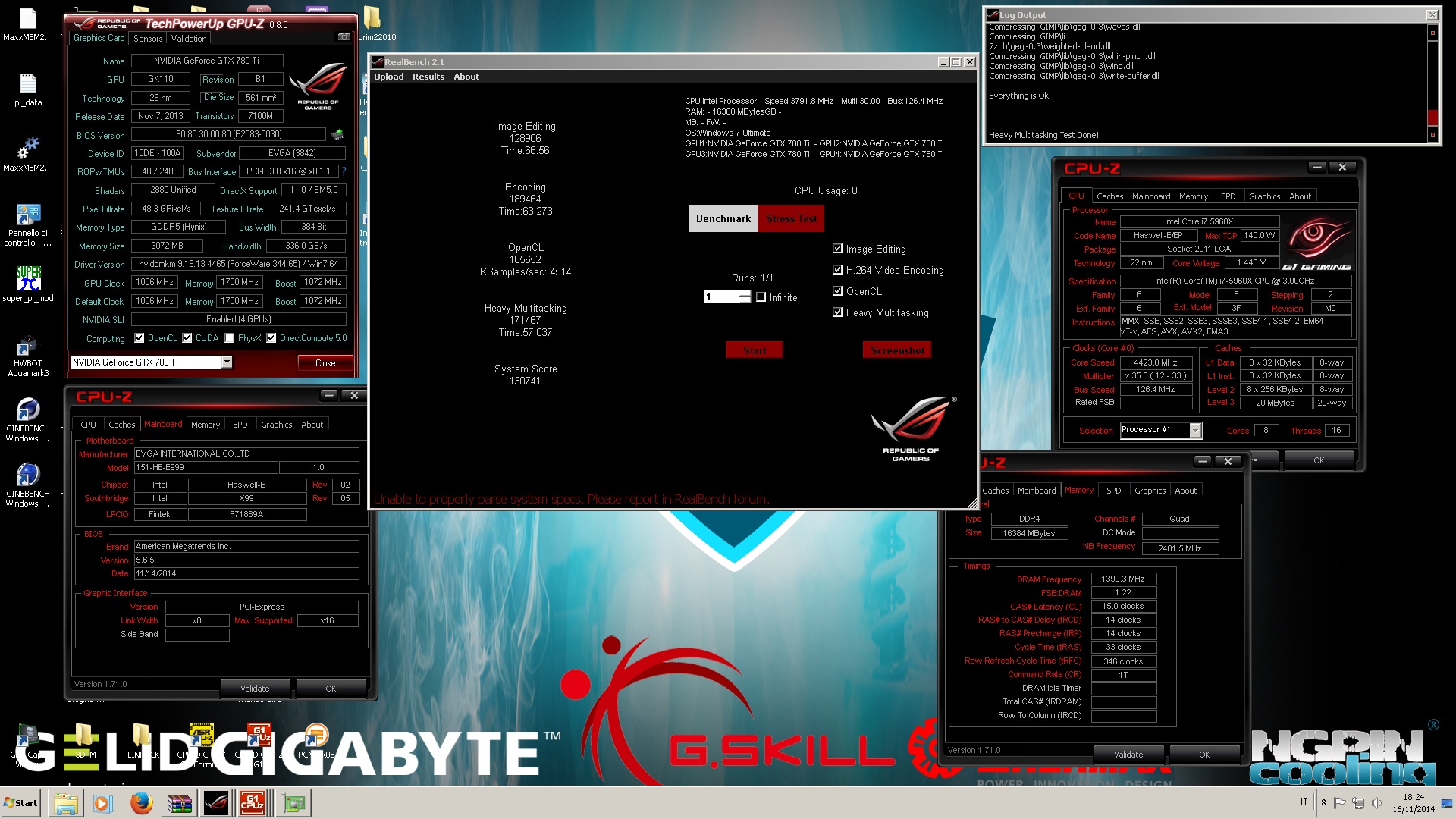
Task: Switch to SPD tab in mainboard CPU-Z window
Action: click(240, 425)
